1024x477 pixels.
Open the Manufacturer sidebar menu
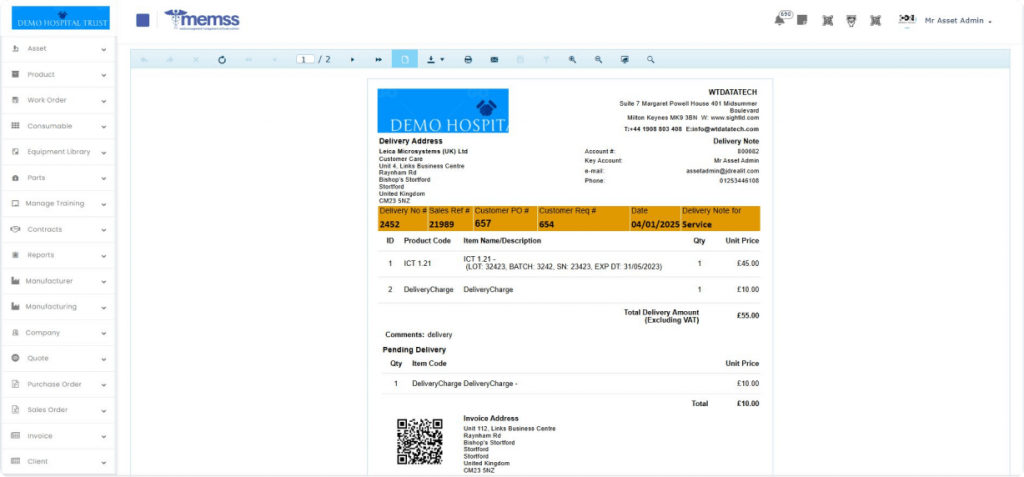58,281
